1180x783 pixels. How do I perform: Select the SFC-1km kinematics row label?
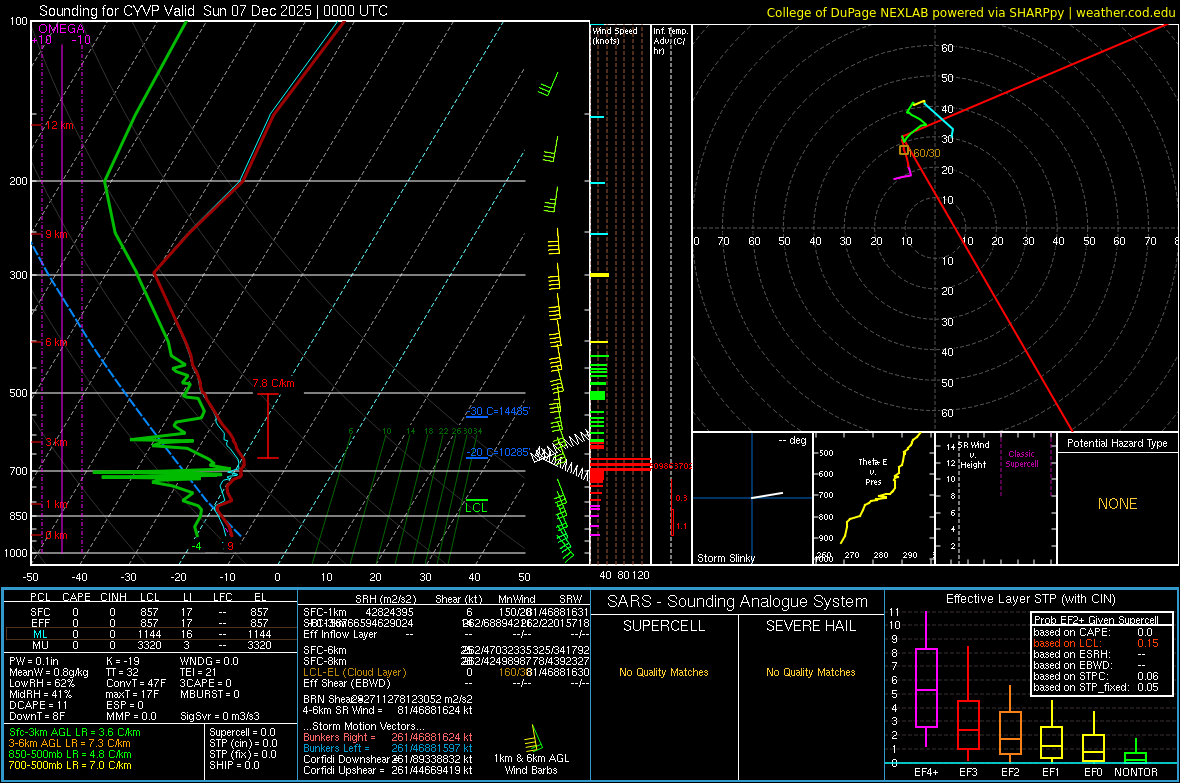325,612
